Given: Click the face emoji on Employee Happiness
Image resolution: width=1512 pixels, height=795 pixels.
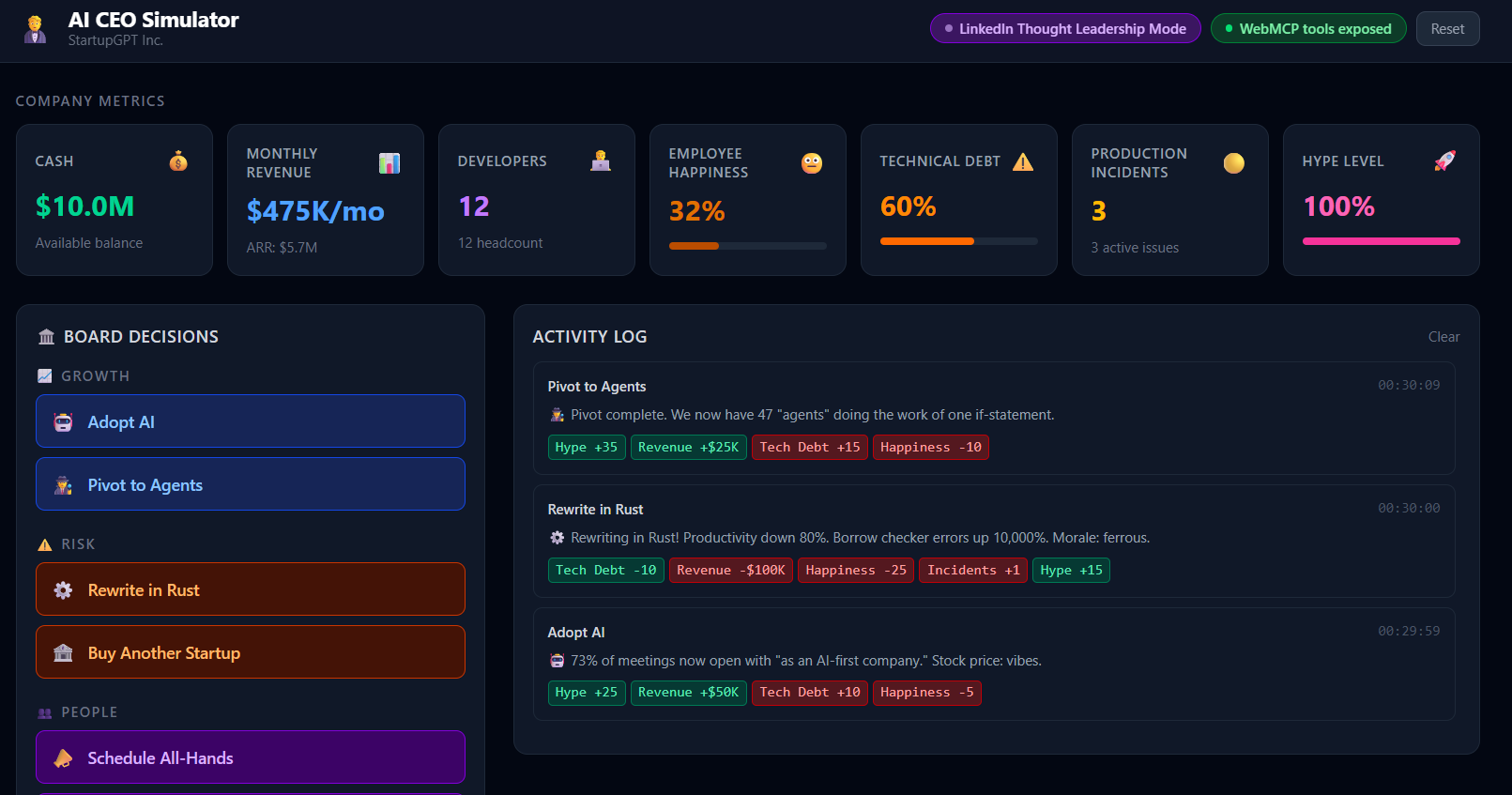Looking at the screenshot, I should [x=812, y=163].
